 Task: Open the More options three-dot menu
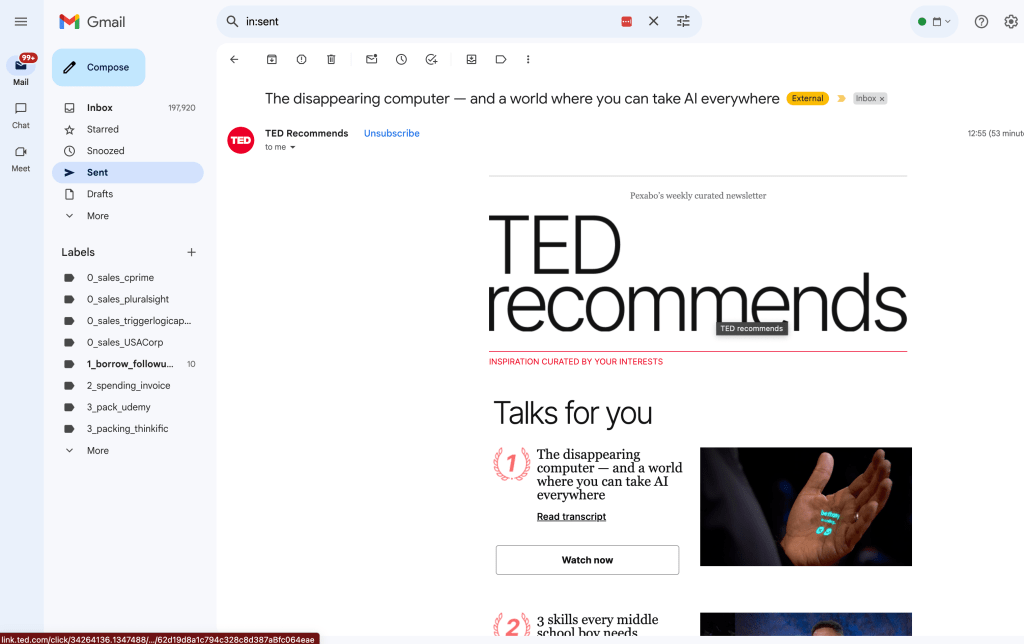click(528, 59)
